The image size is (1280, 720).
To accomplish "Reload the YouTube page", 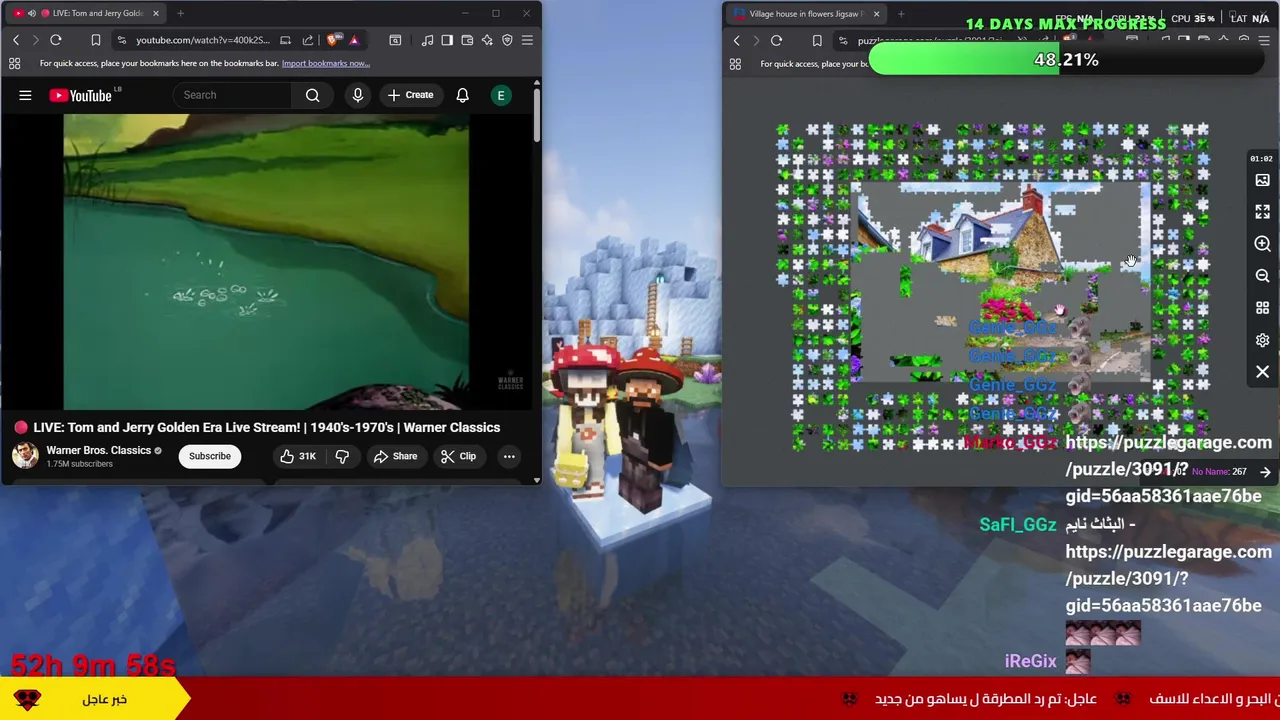I will click(x=56, y=40).
